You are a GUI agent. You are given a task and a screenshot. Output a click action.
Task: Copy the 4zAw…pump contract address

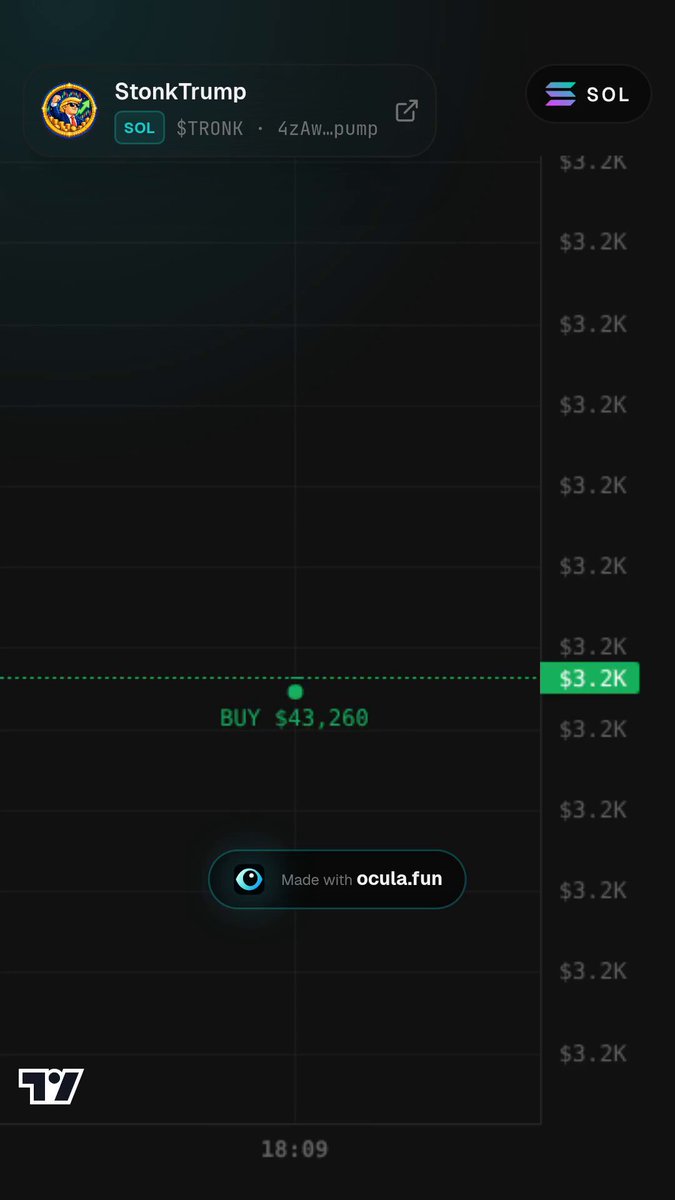[328, 129]
